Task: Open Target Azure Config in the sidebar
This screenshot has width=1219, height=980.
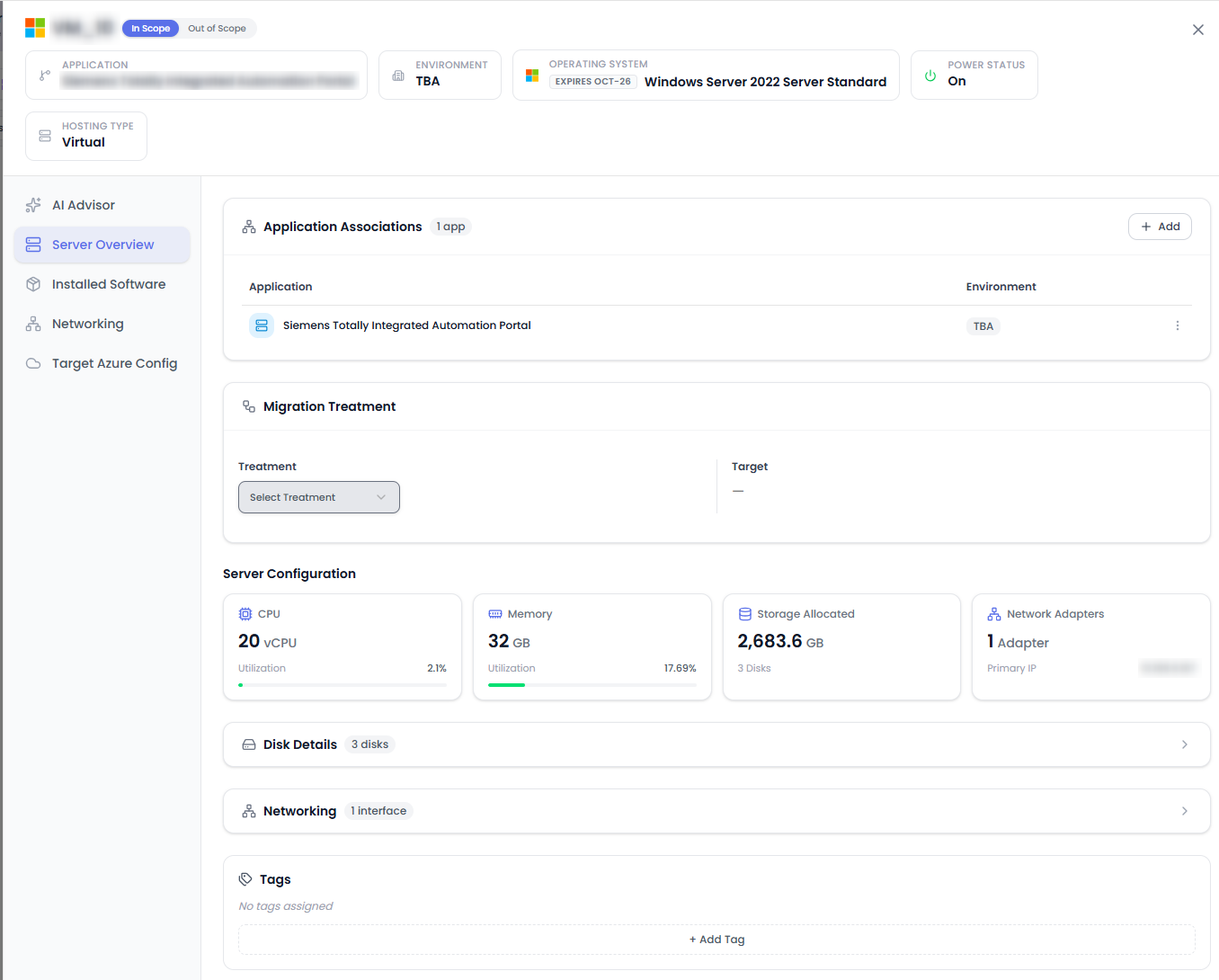Action: pos(102,363)
